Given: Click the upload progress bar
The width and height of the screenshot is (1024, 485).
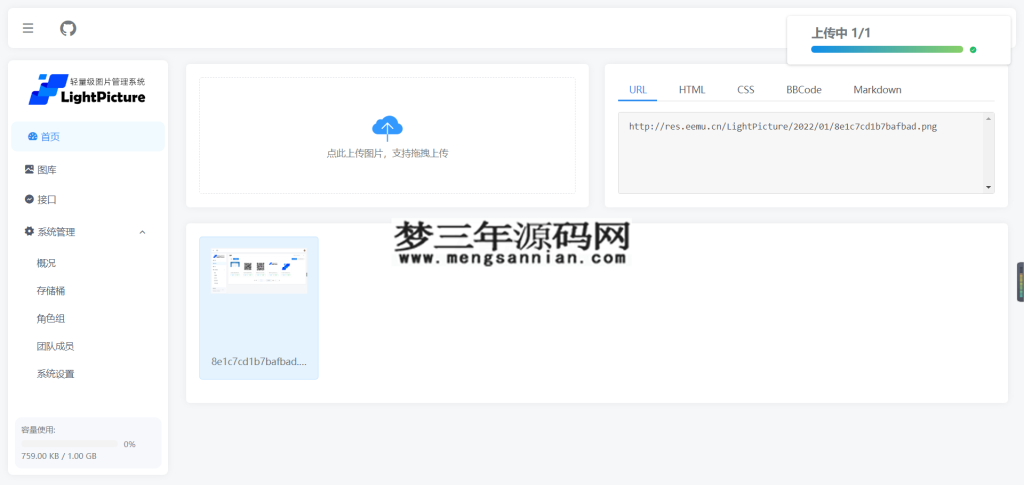Looking at the screenshot, I should coord(887,50).
